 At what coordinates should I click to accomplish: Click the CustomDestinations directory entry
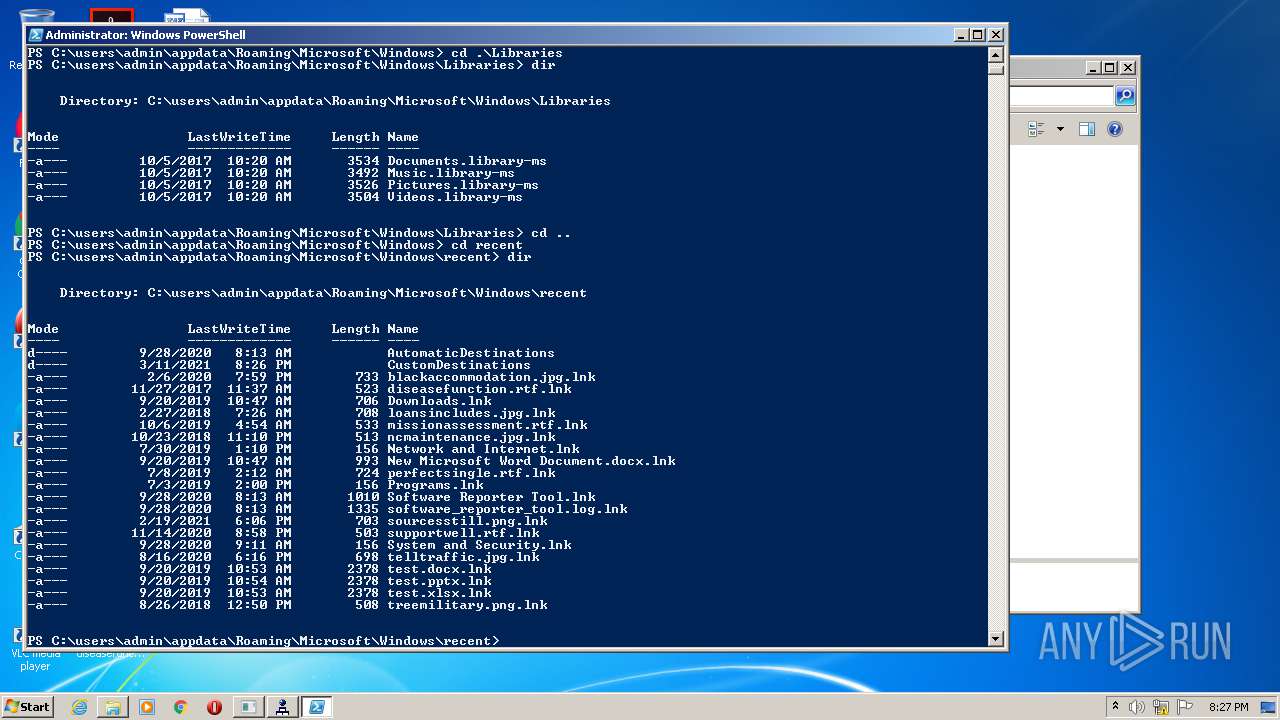click(x=459, y=365)
